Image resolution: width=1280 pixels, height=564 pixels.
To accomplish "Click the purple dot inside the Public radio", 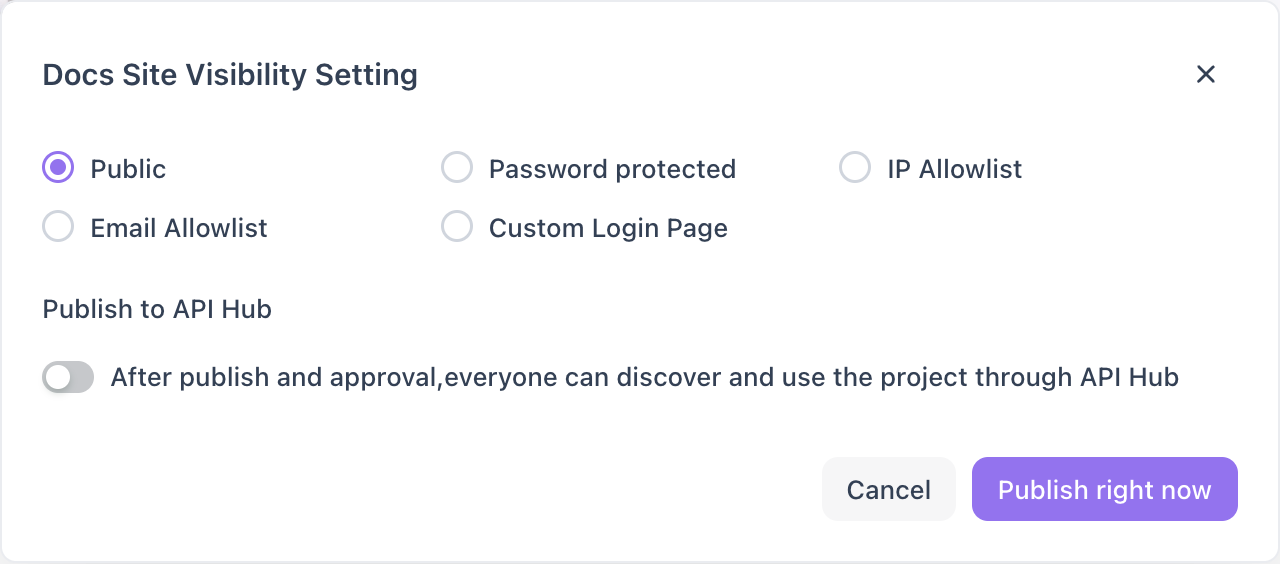I will 58,168.
